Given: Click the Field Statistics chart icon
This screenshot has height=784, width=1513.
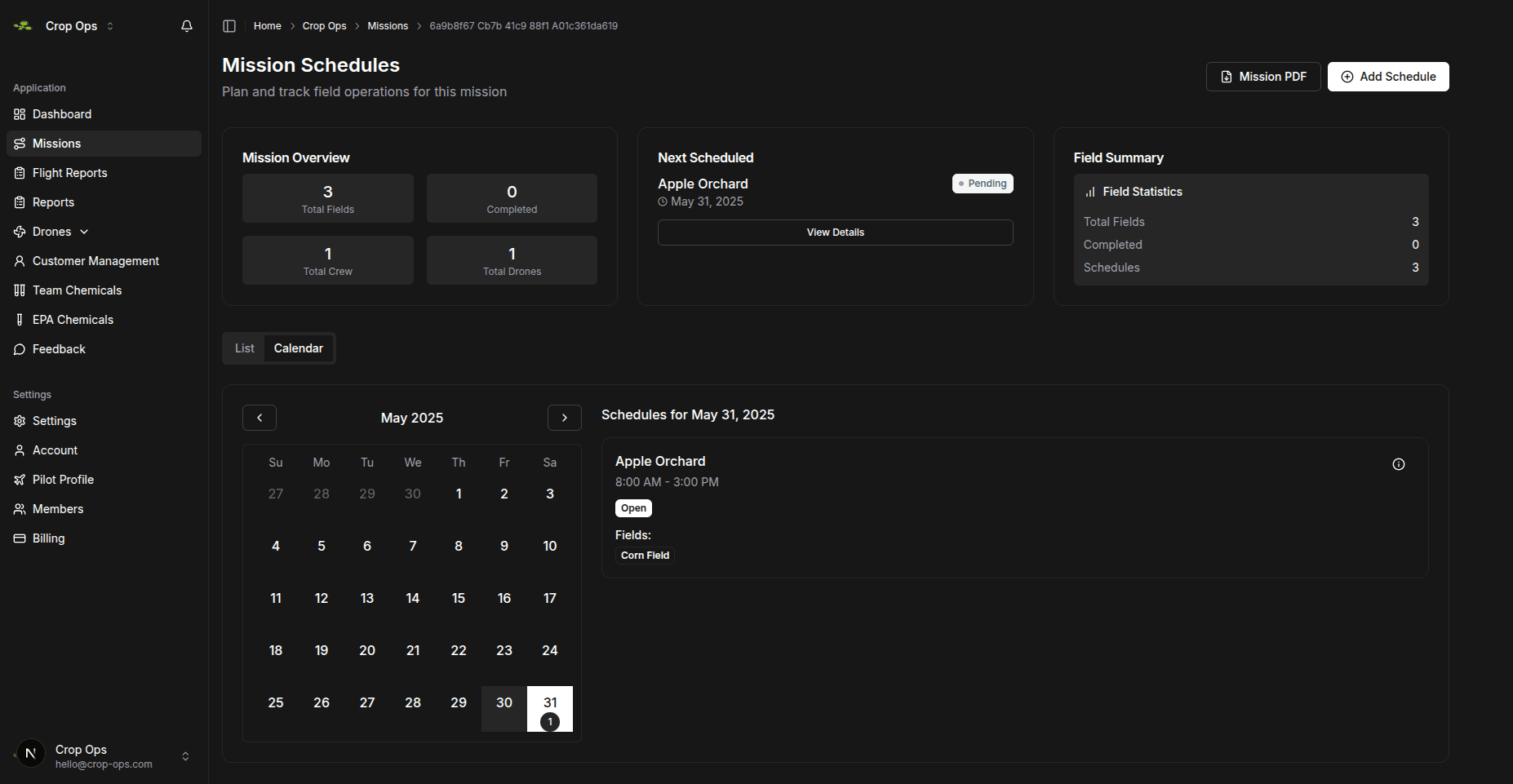Looking at the screenshot, I should tap(1090, 192).
